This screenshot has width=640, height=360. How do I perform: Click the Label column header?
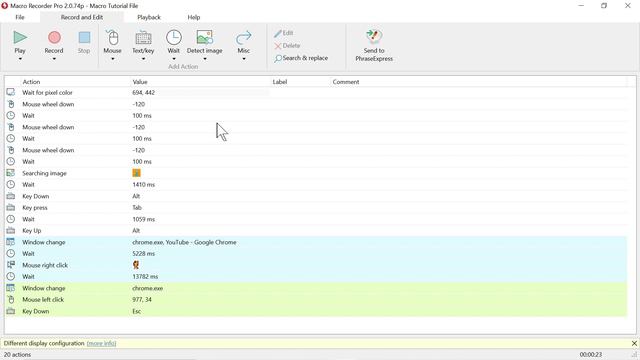click(x=280, y=82)
